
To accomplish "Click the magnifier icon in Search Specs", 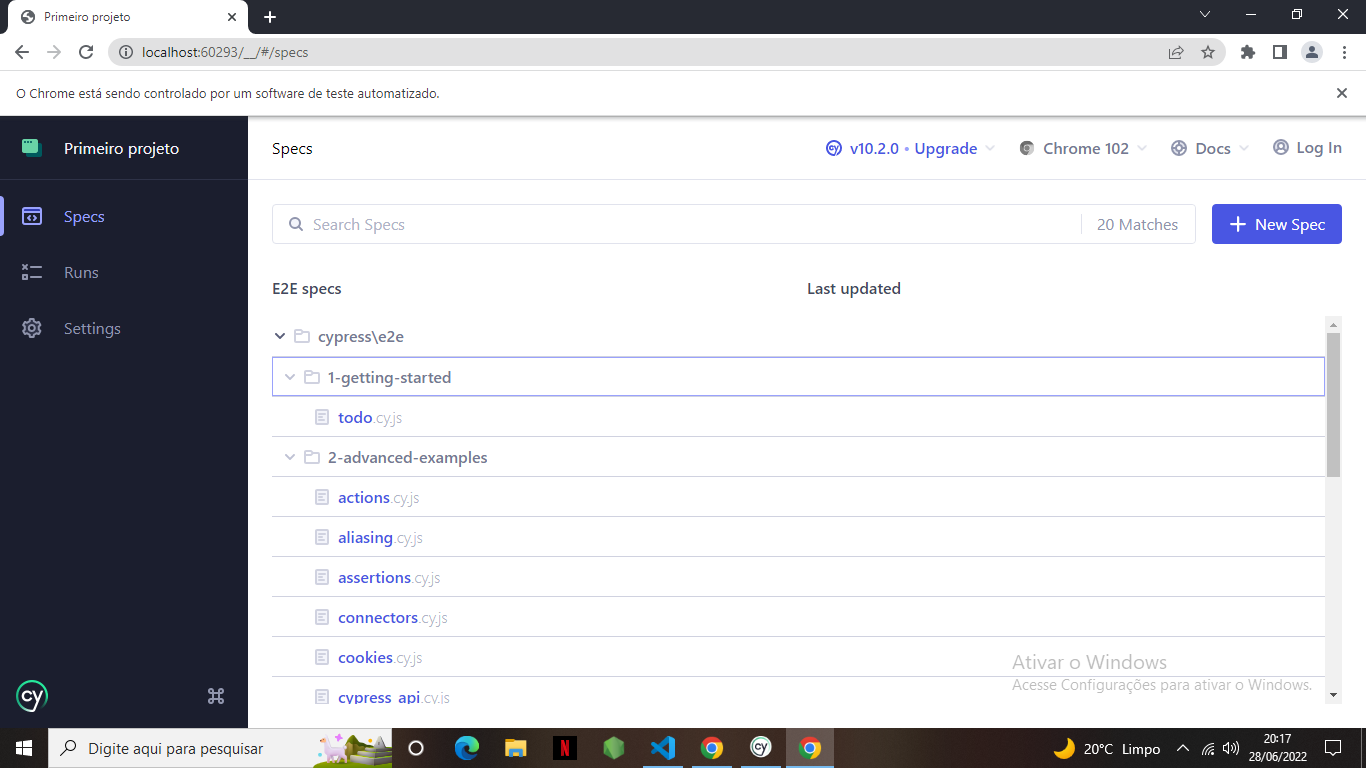I will [x=296, y=224].
